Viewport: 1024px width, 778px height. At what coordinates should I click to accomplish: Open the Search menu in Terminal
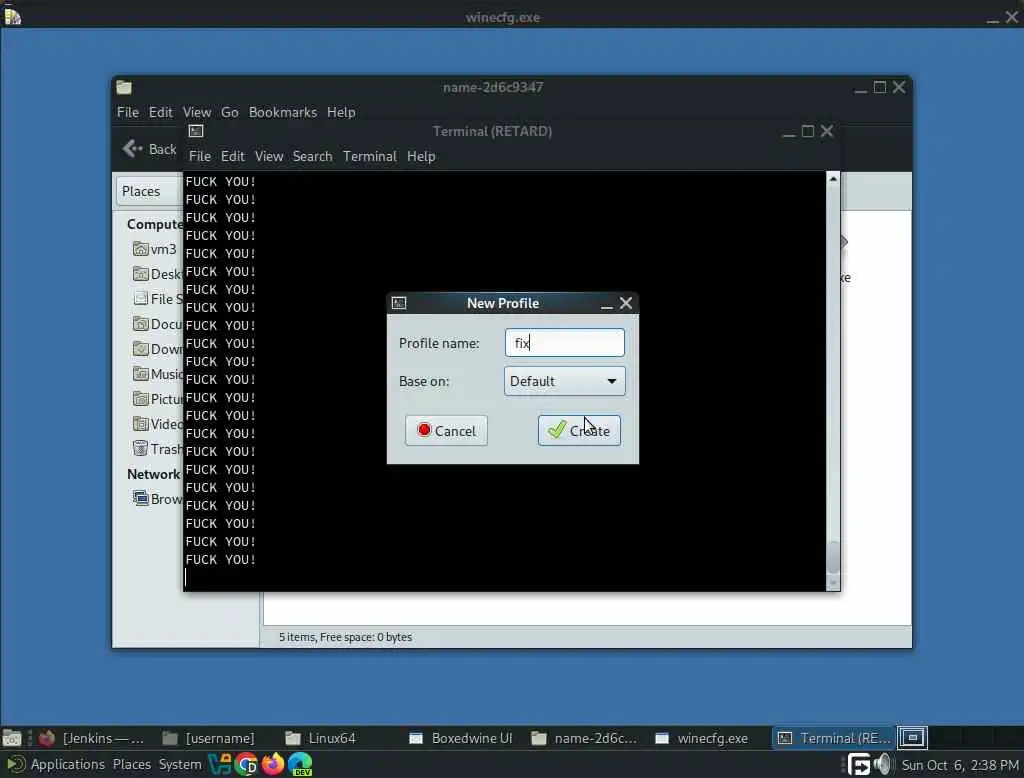[x=312, y=156]
